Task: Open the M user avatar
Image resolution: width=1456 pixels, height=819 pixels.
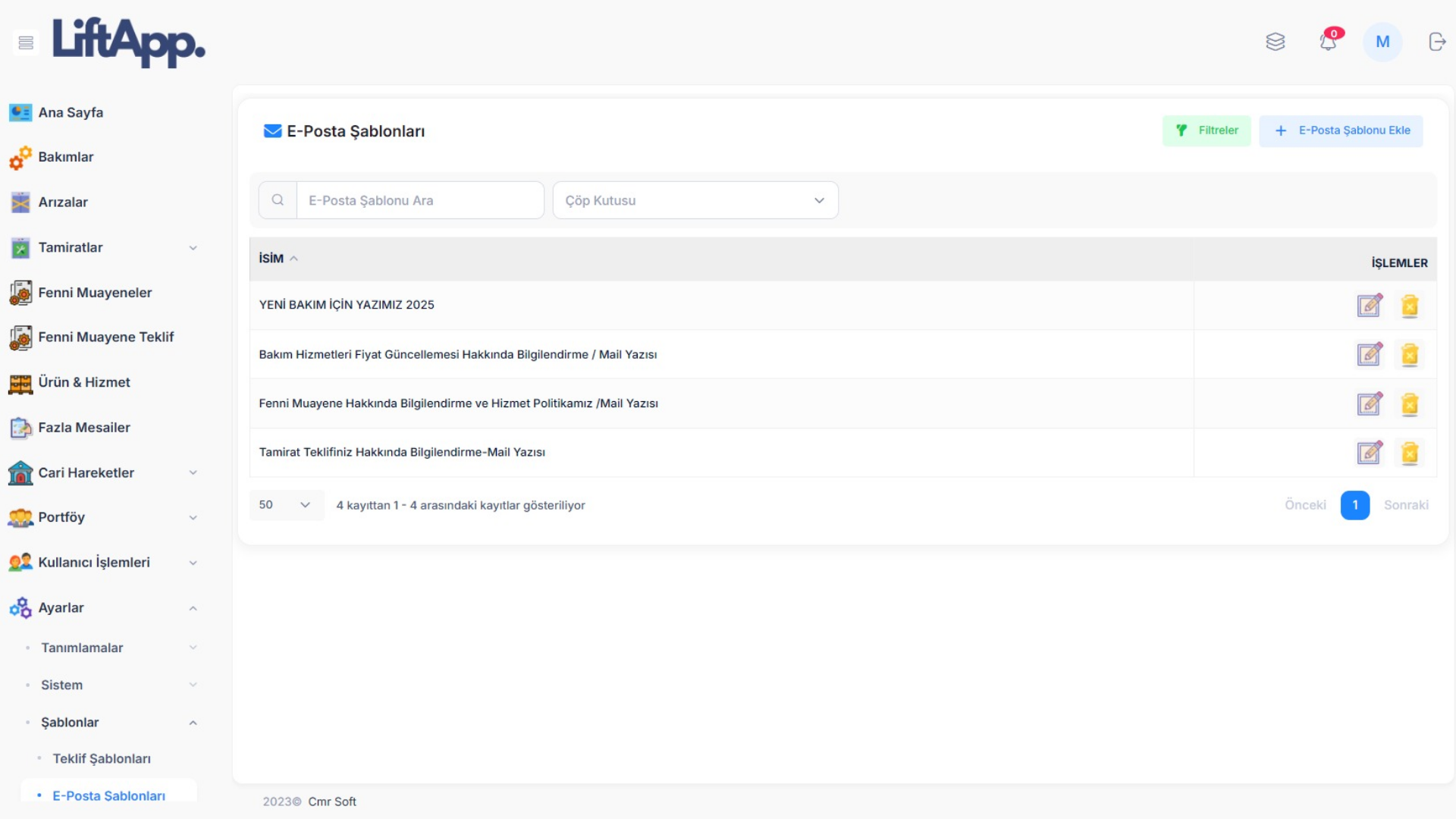Action: pos(1382,42)
